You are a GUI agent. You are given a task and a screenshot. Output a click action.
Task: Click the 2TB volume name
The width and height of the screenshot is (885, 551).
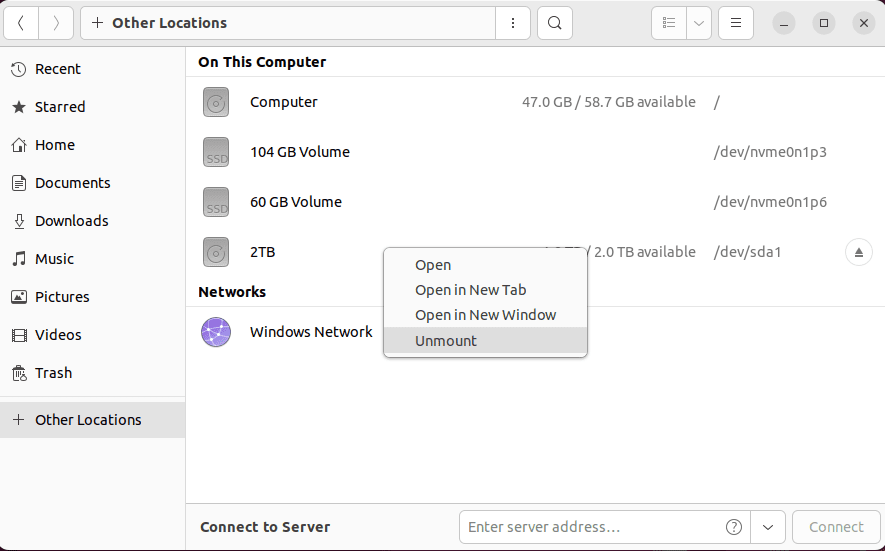[x=262, y=252]
